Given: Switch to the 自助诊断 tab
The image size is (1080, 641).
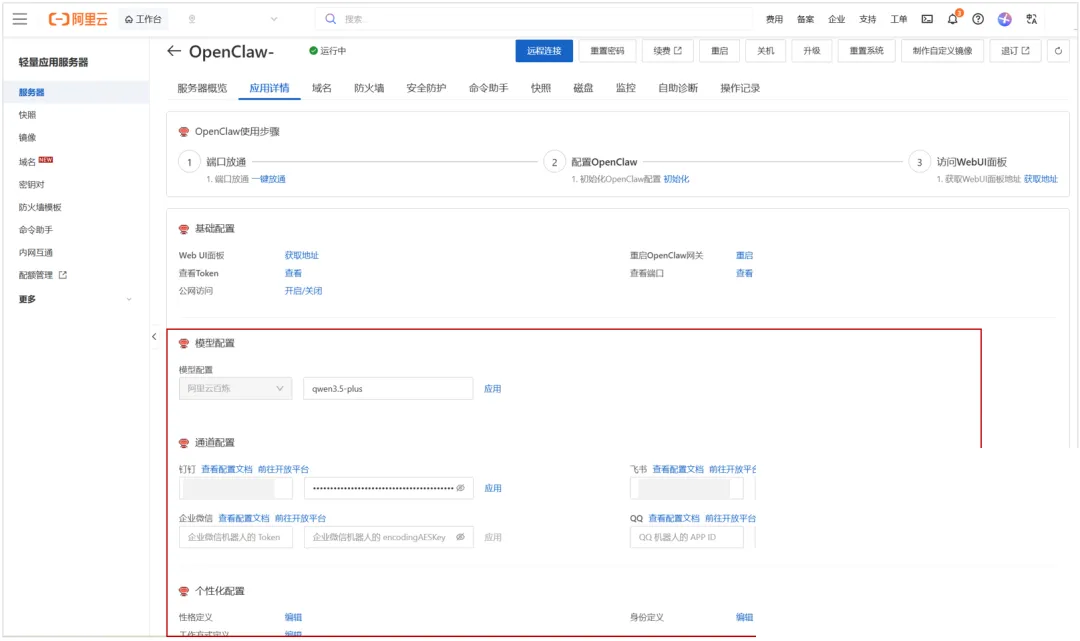Looking at the screenshot, I should pyautogui.click(x=678, y=88).
